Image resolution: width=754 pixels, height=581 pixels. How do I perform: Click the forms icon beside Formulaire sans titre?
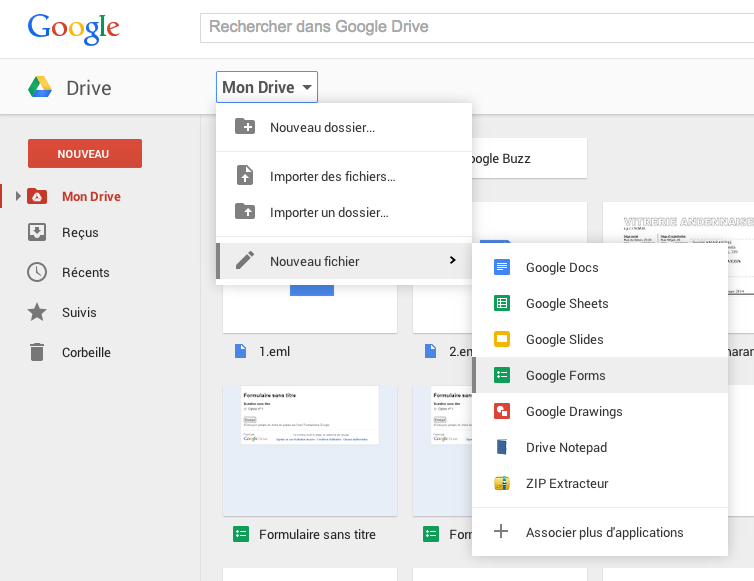tap(241, 534)
